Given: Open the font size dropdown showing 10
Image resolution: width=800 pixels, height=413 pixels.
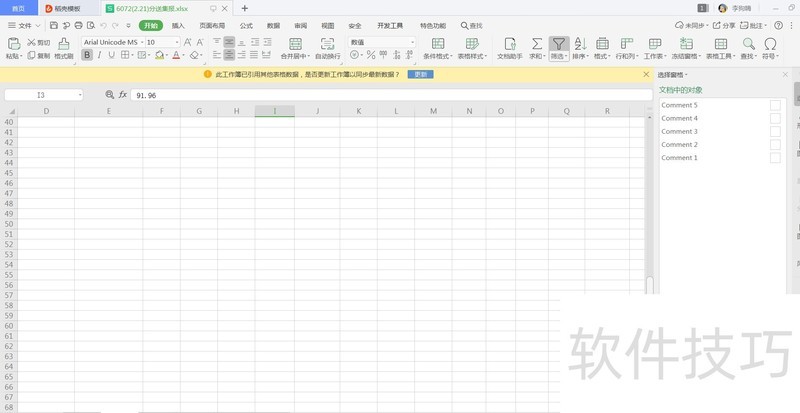Looking at the screenshot, I should pos(177,42).
